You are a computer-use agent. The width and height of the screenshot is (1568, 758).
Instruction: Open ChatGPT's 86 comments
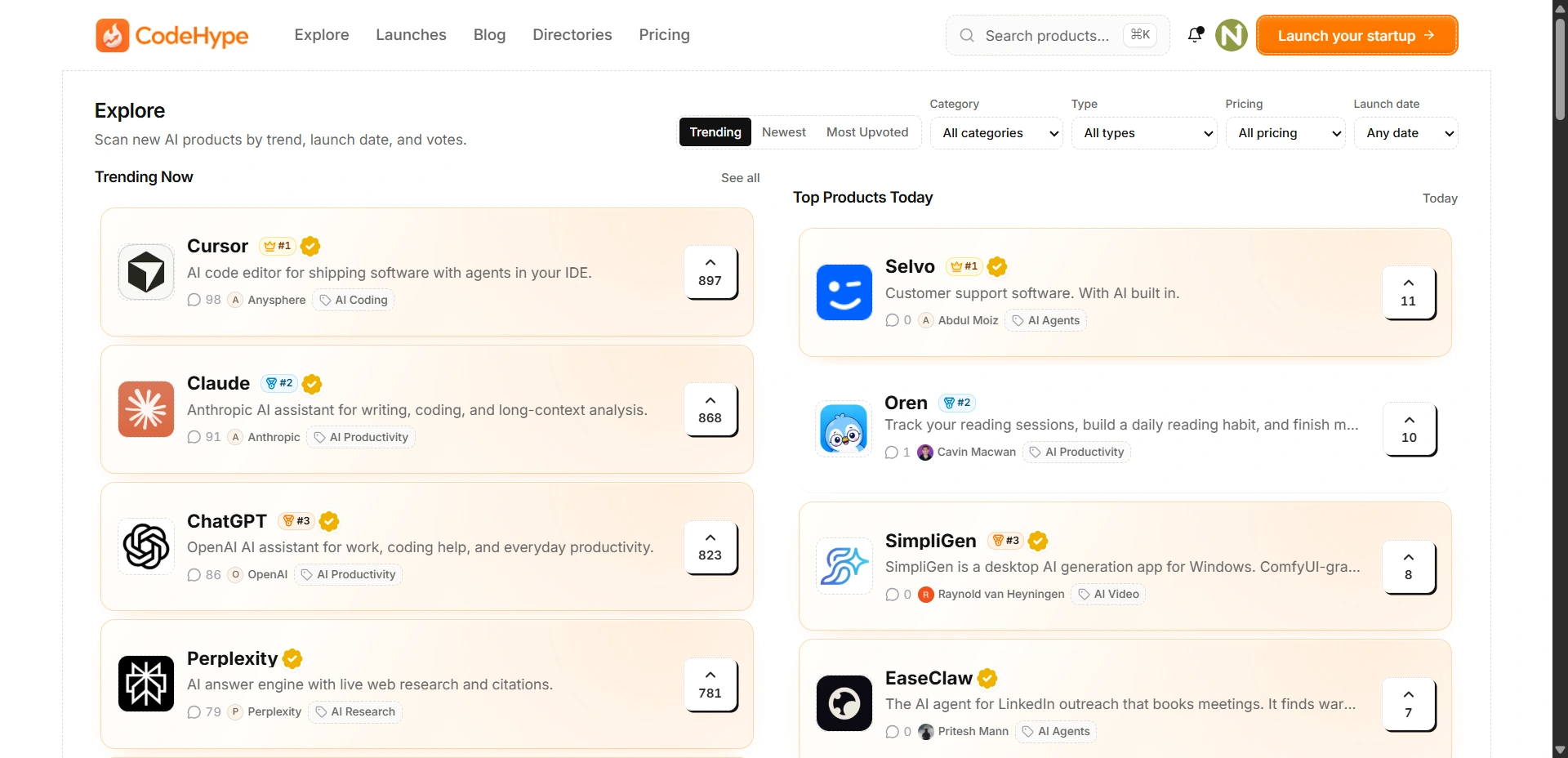pos(204,574)
